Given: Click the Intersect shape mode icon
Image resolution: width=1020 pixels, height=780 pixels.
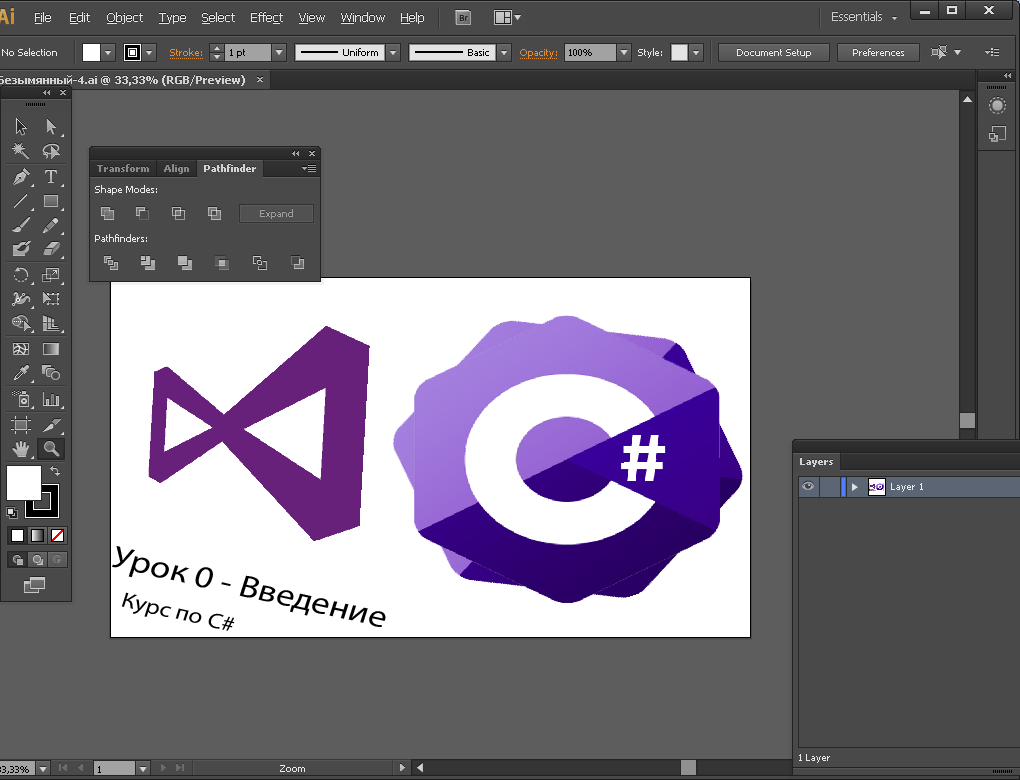Looking at the screenshot, I should [178, 213].
